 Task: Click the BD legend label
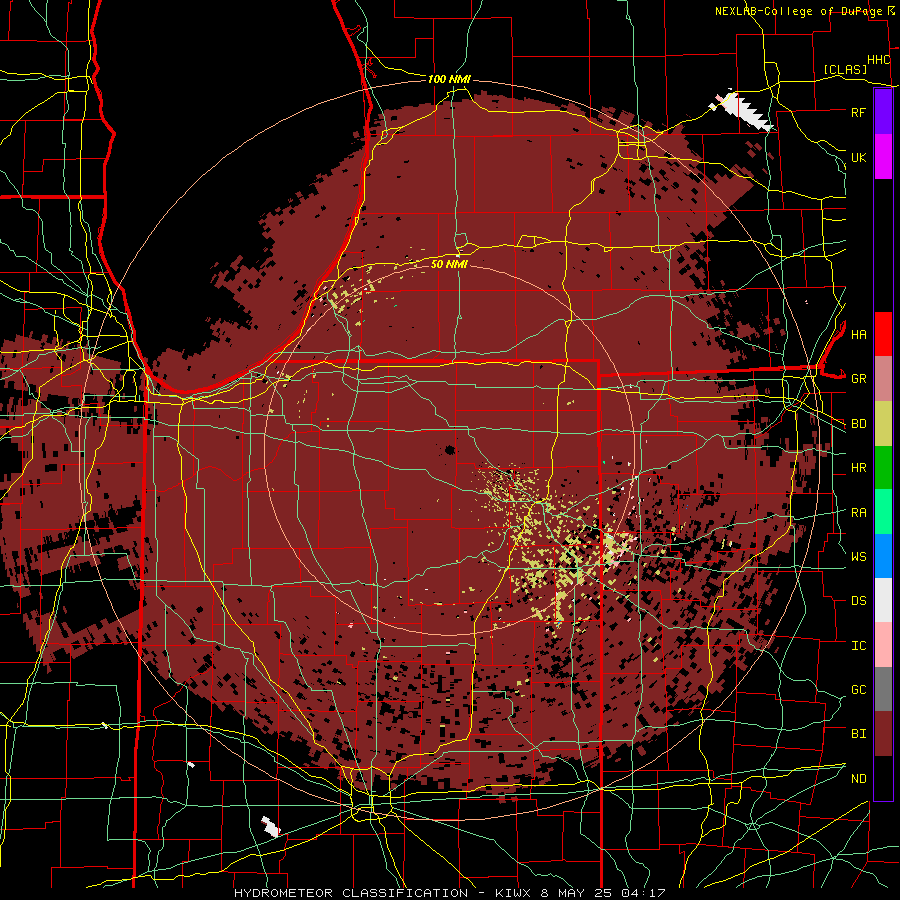pyautogui.click(x=858, y=424)
